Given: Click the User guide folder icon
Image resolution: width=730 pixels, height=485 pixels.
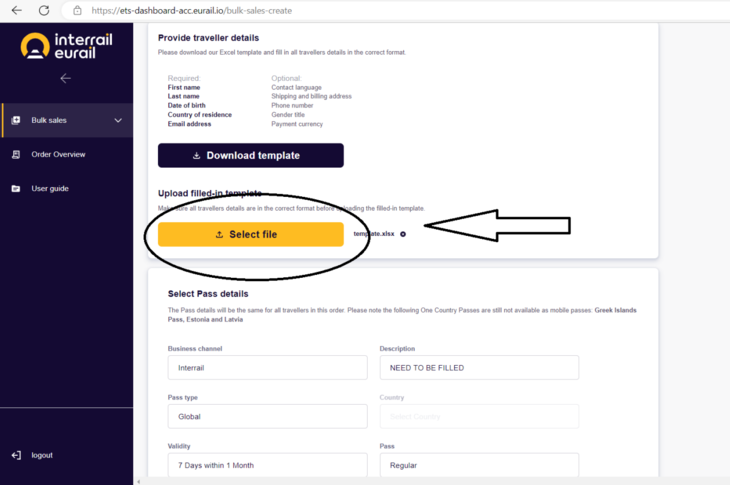Looking at the screenshot, I should pyautogui.click(x=16, y=189).
